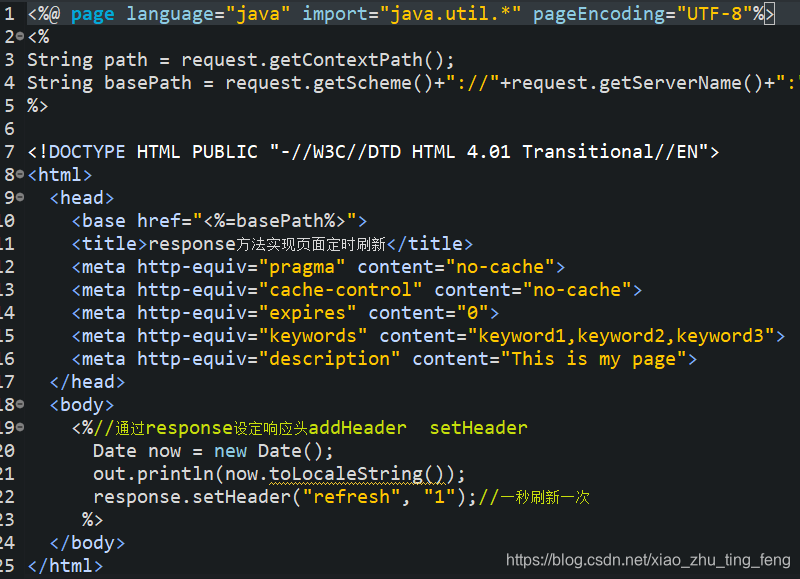Click the closing html tag on line 25
This screenshot has width=800, height=579.
[65, 566]
